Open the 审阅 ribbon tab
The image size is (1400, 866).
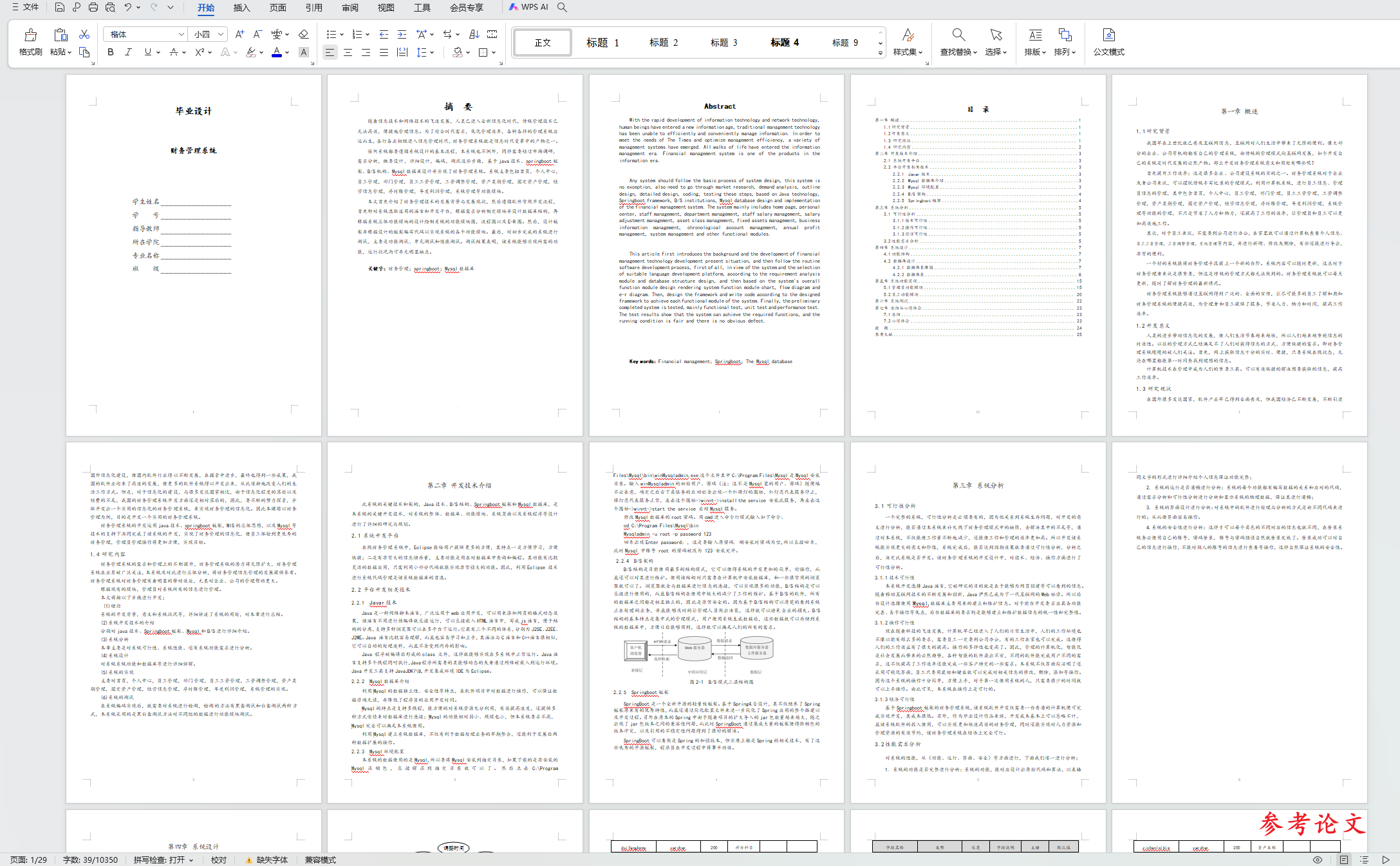(350, 8)
